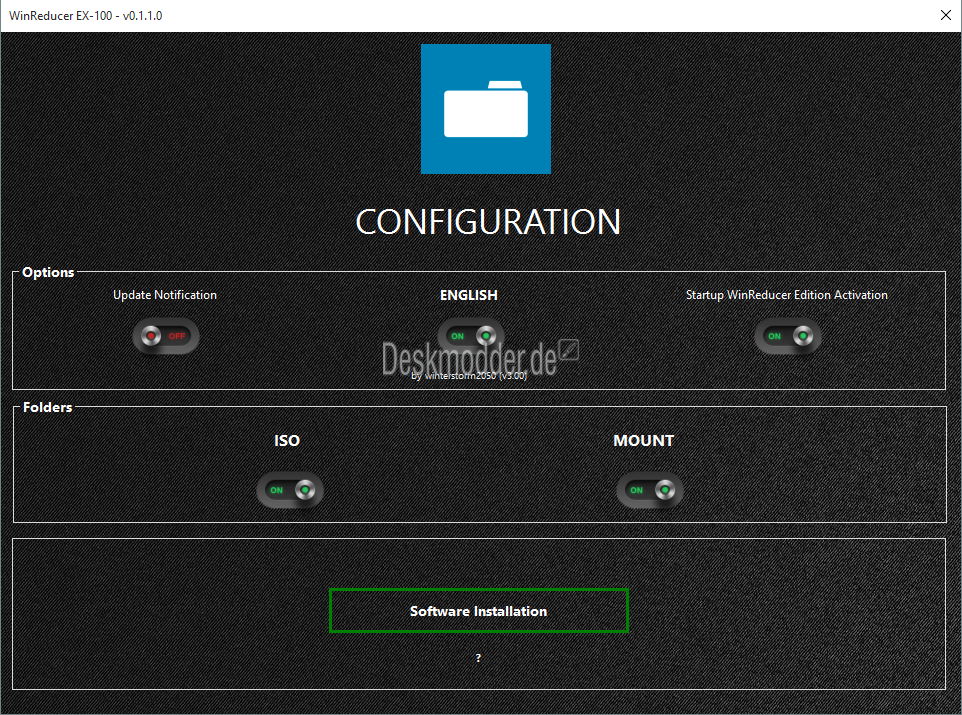Click the Software Installation button

tap(479, 611)
